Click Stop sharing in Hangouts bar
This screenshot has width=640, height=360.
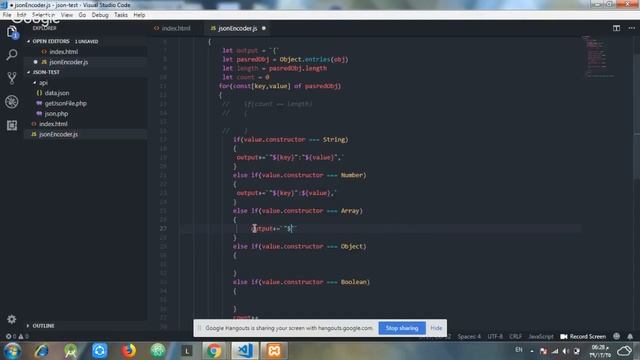point(402,328)
